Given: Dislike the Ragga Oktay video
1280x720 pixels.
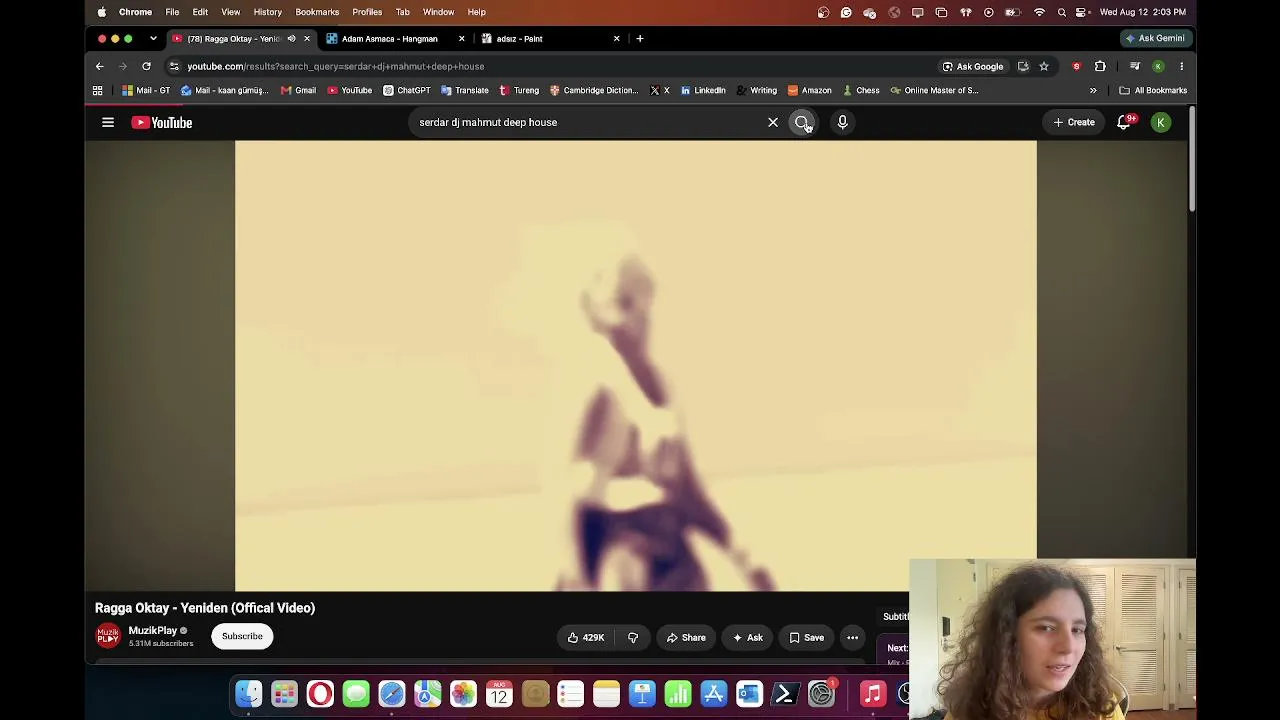Looking at the screenshot, I should [x=633, y=637].
